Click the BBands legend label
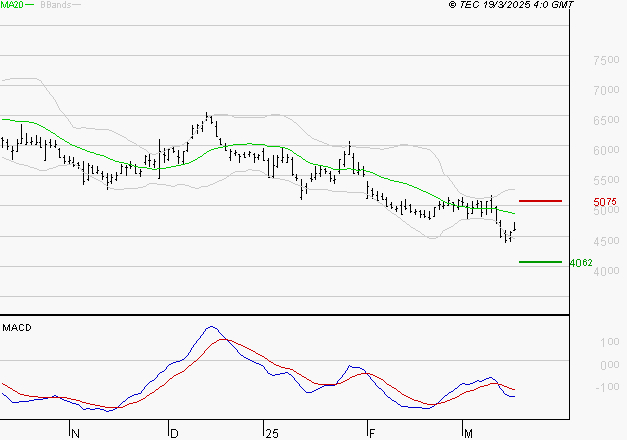627x440 pixels. [x=56, y=5]
